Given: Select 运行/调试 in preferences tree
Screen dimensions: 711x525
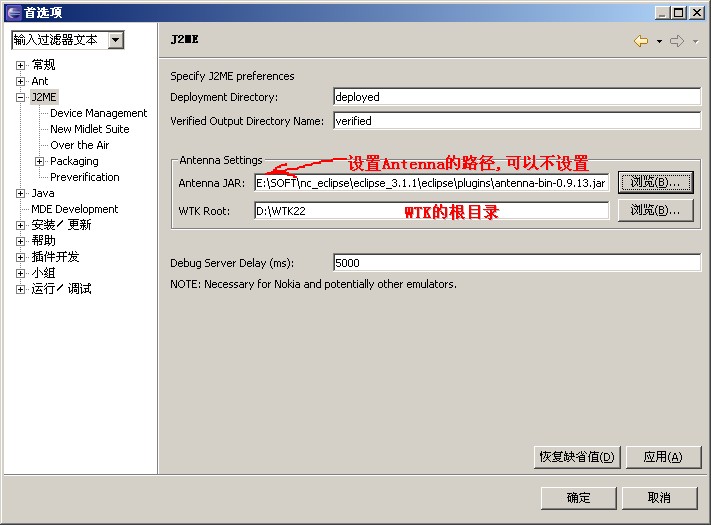Looking at the screenshot, I should coord(61,289).
